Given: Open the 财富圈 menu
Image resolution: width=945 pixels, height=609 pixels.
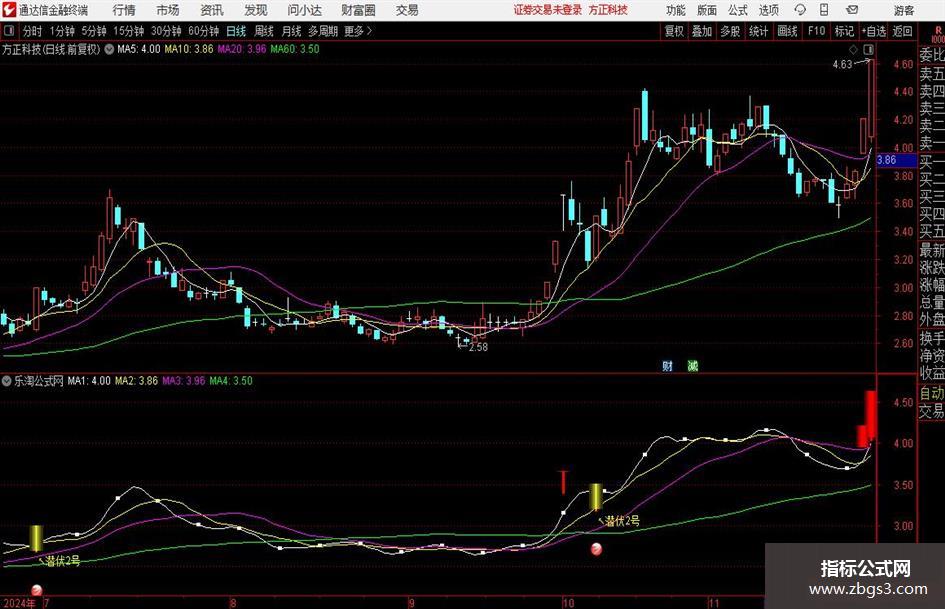Looking at the screenshot, I should coord(358,10).
